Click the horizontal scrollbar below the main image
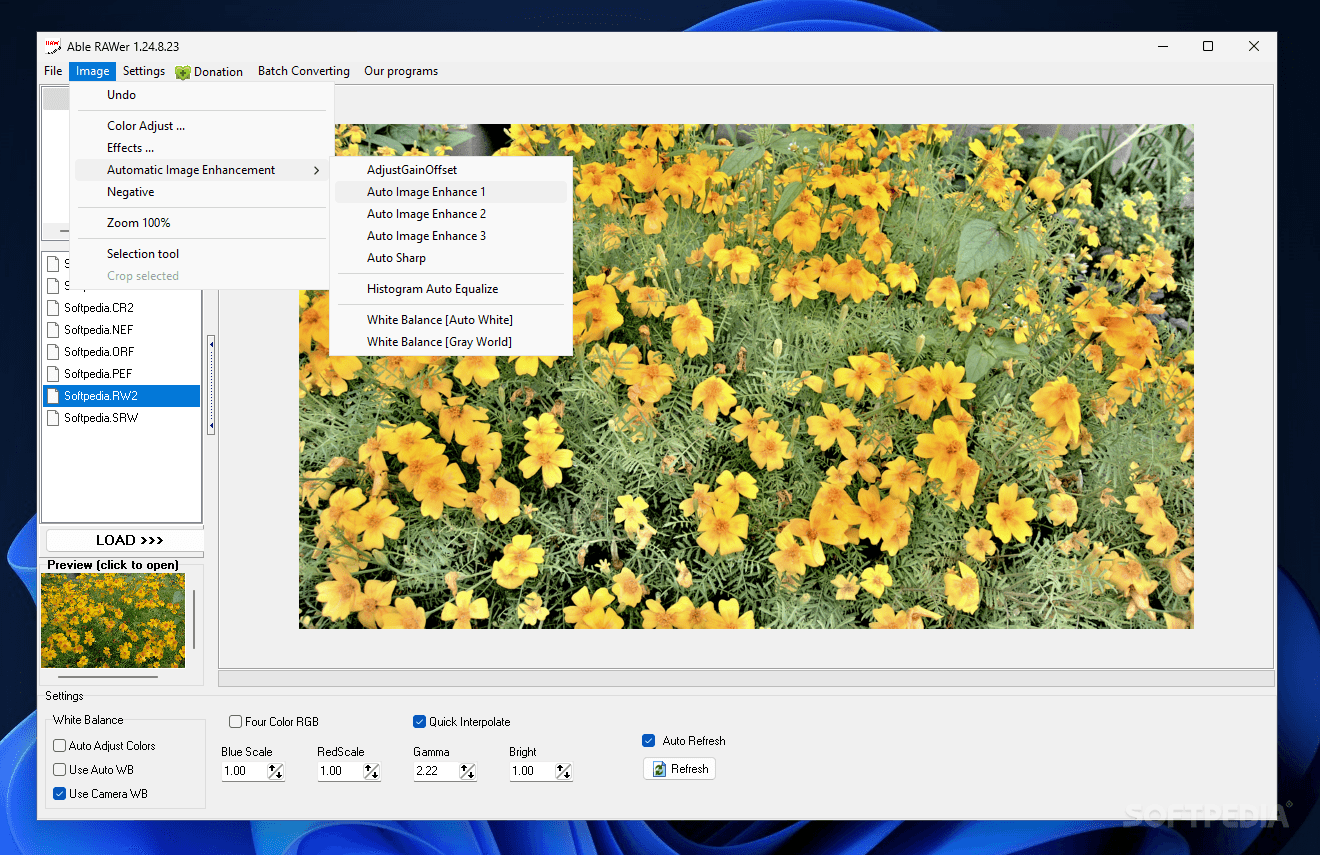This screenshot has width=1320, height=855. tap(746, 679)
